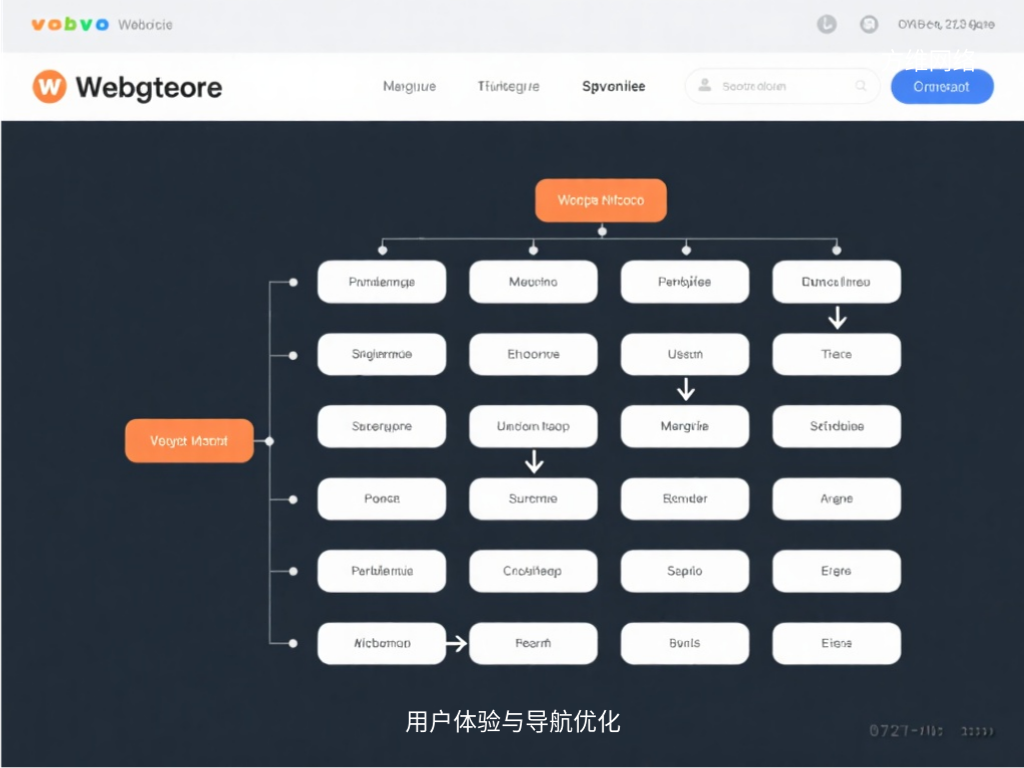Click inside the search input field
1024x768 pixels.
click(x=780, y=87)
